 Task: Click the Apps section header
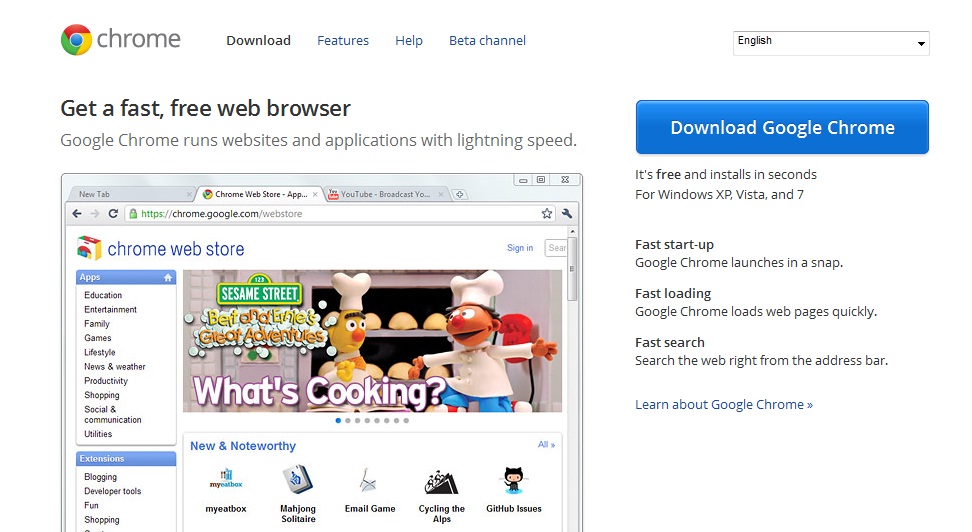[126, 277]
